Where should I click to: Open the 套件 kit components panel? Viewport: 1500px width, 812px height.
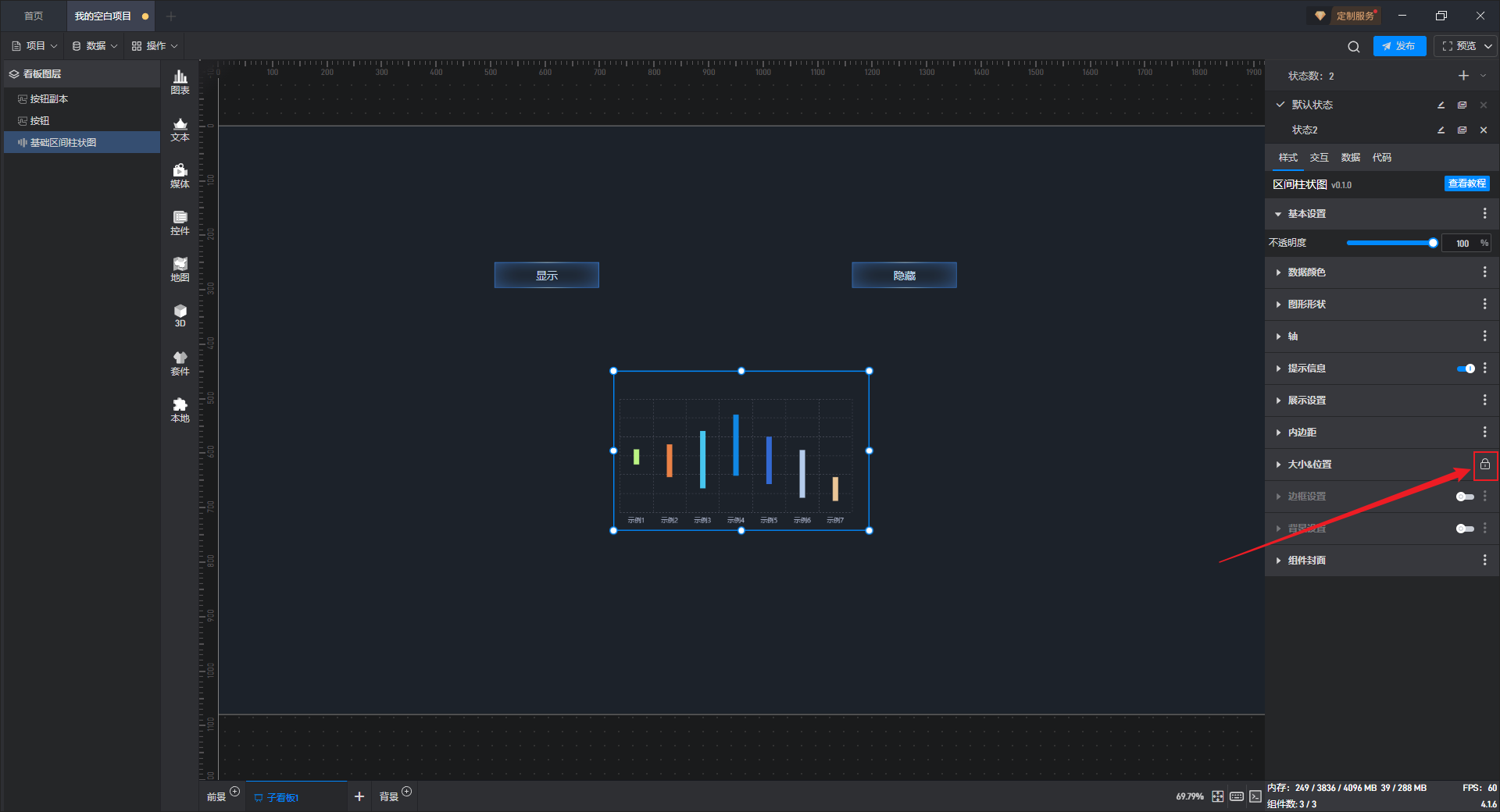(180, 363)
